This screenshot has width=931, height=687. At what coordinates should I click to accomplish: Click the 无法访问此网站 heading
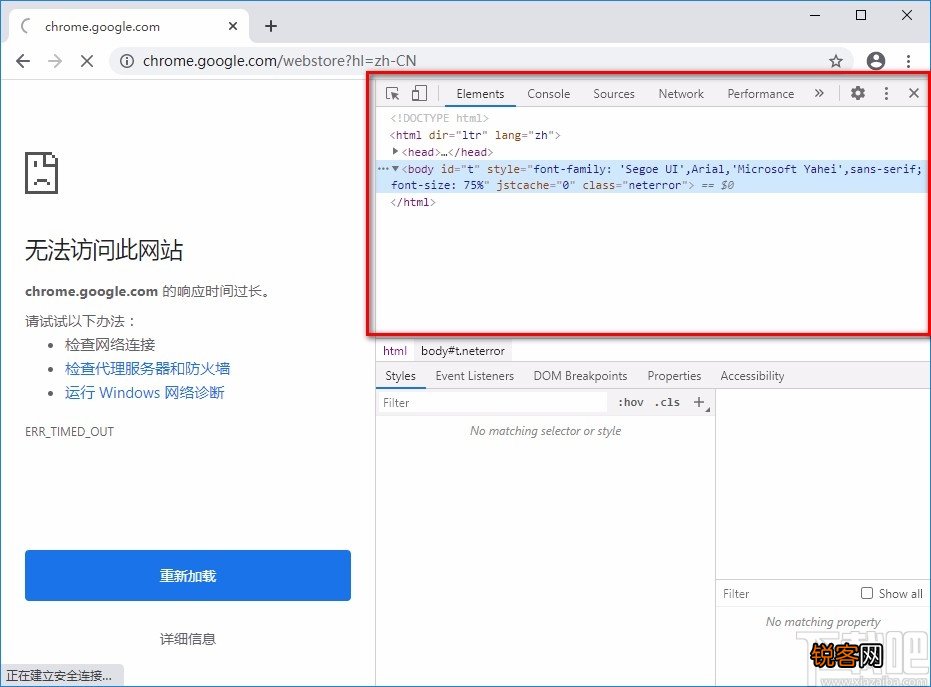click(x=104, y=250)
